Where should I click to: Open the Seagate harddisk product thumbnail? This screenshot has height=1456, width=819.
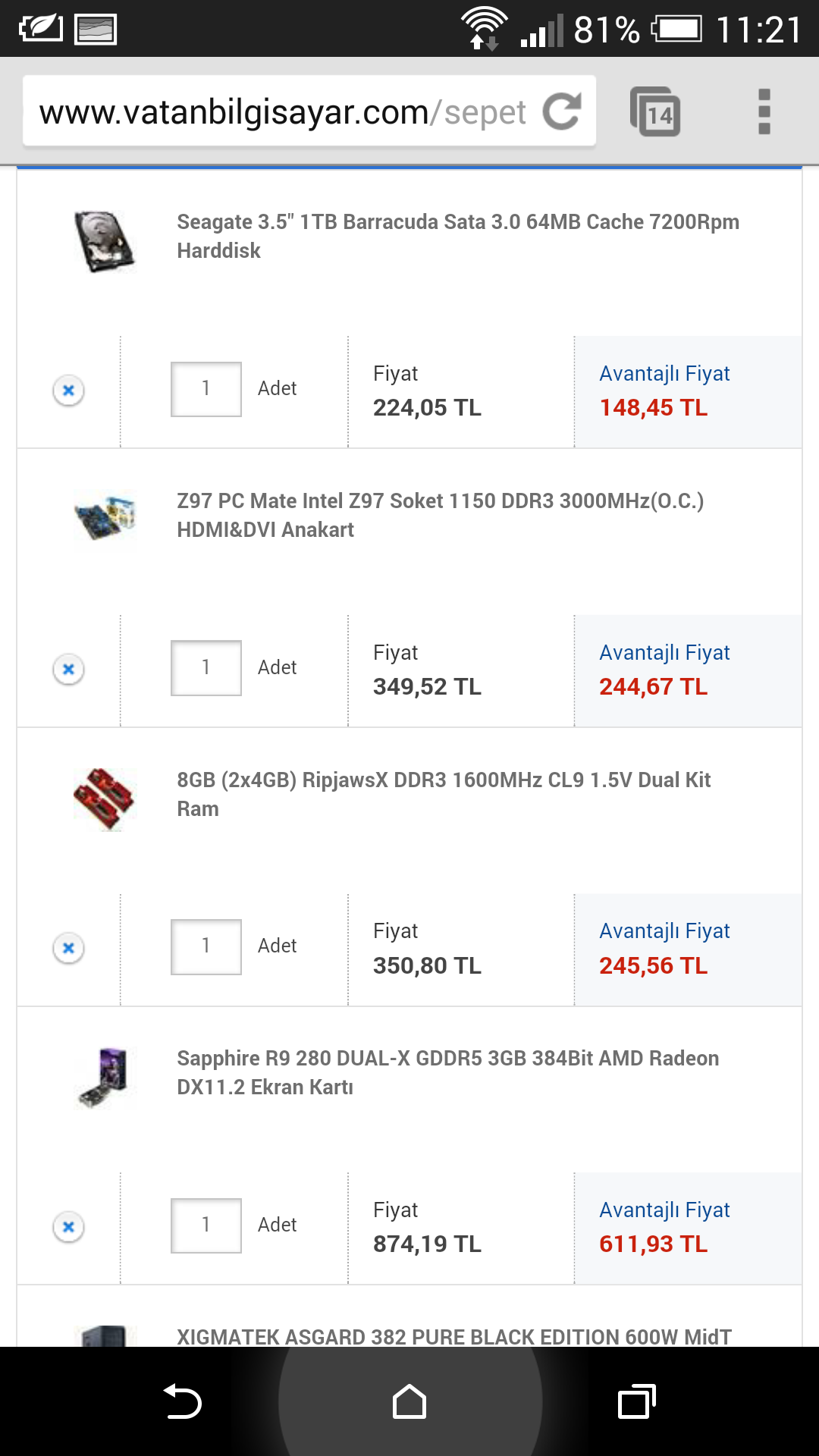(x=105, y=241)
